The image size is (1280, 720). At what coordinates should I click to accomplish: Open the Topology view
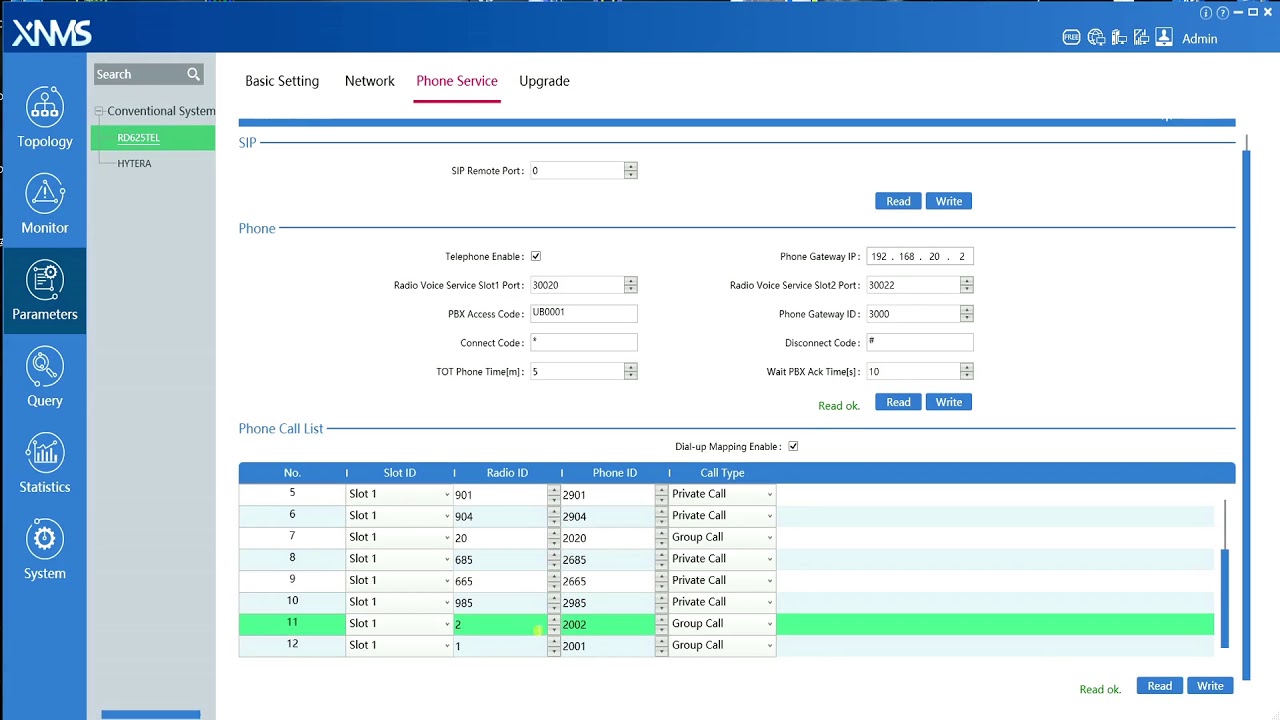44,117
